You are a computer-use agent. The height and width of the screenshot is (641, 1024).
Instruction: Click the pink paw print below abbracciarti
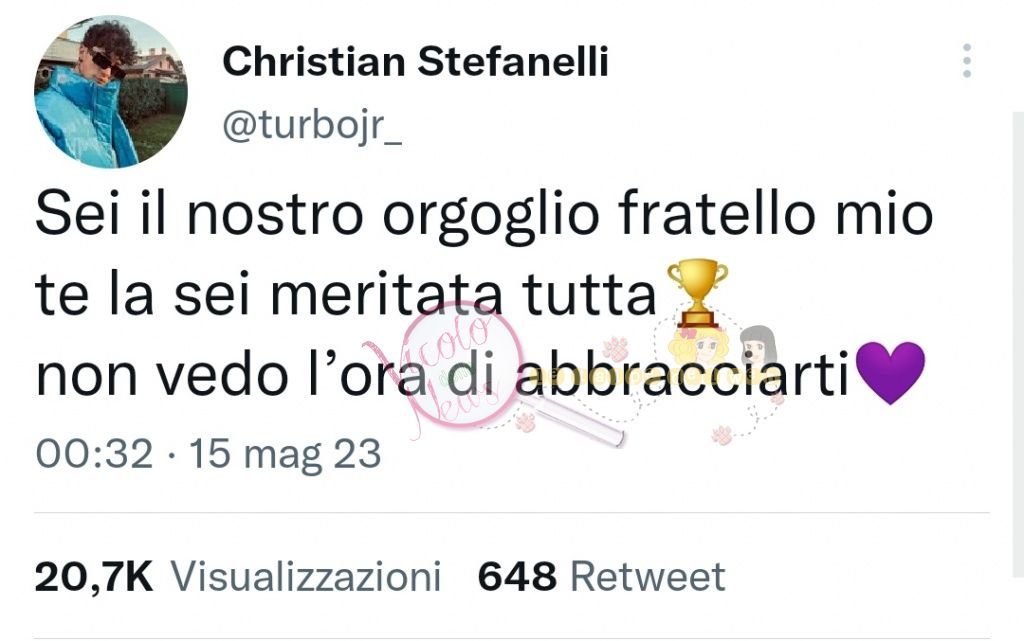tap(722, 435)
